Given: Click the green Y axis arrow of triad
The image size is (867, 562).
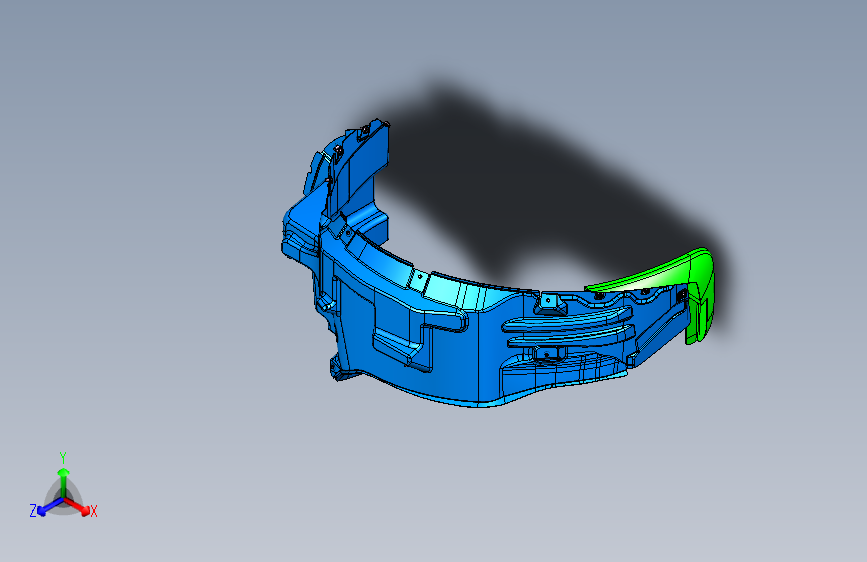Looking at the screenshot, I should [x=64, y=481].
